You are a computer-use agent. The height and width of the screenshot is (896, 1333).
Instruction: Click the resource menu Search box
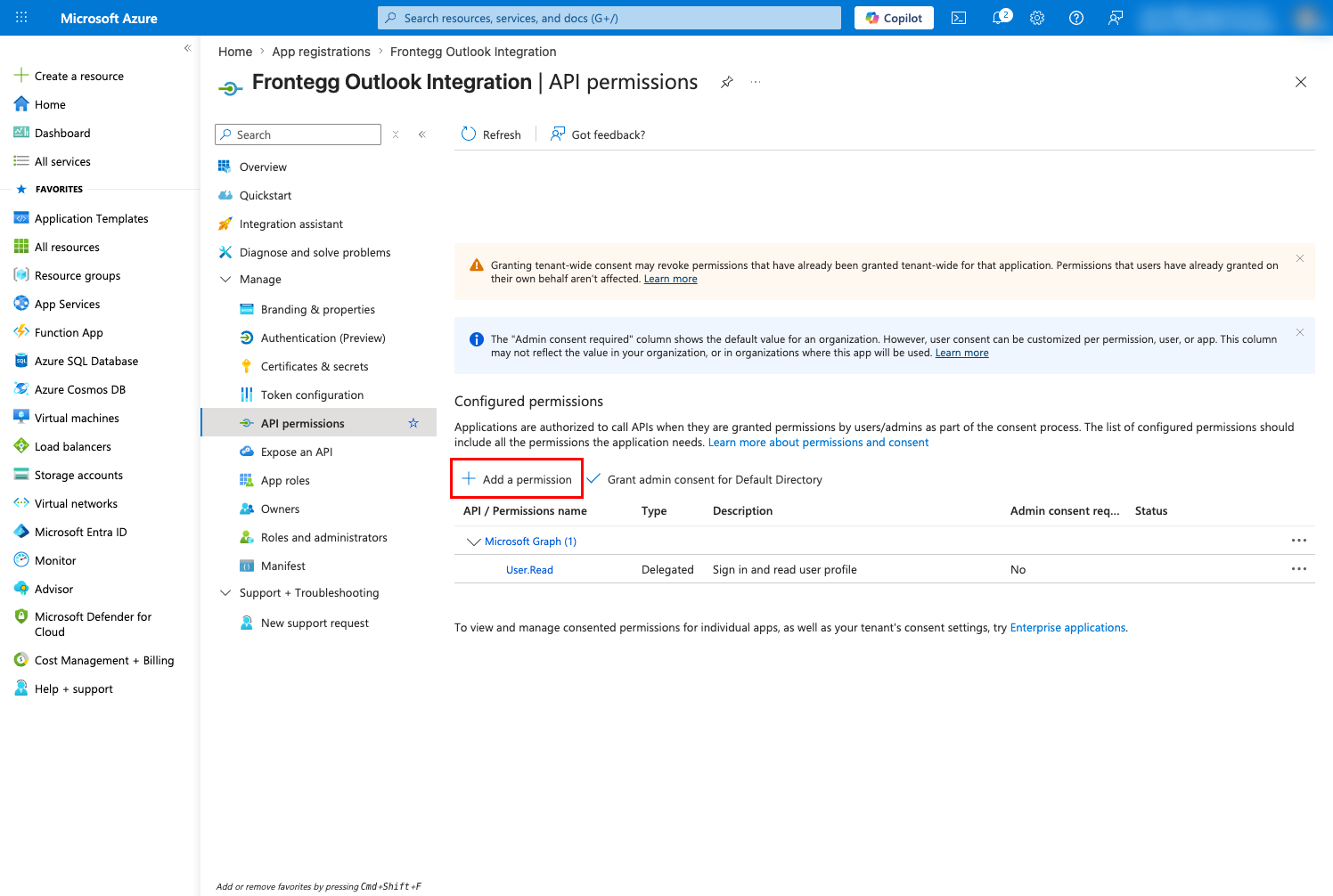pos(298,134)
